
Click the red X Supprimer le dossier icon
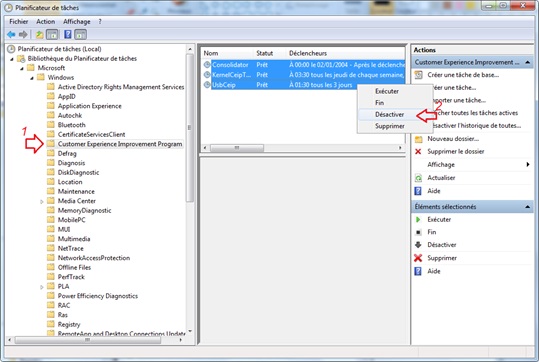pyautogui.click(x=418, y=152)
